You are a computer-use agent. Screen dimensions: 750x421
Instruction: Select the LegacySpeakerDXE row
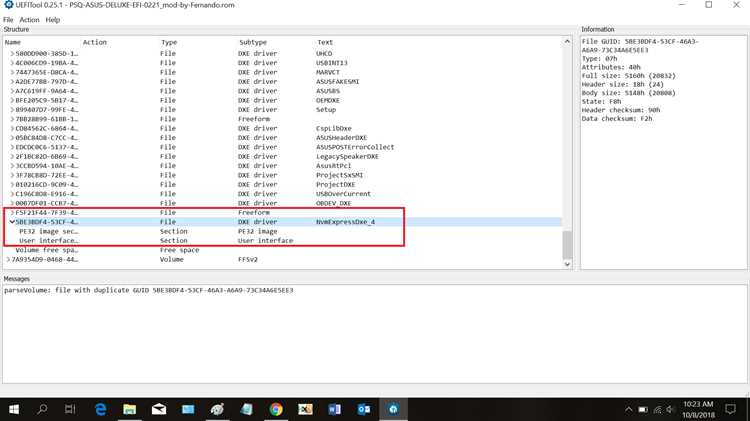[282, 156]
